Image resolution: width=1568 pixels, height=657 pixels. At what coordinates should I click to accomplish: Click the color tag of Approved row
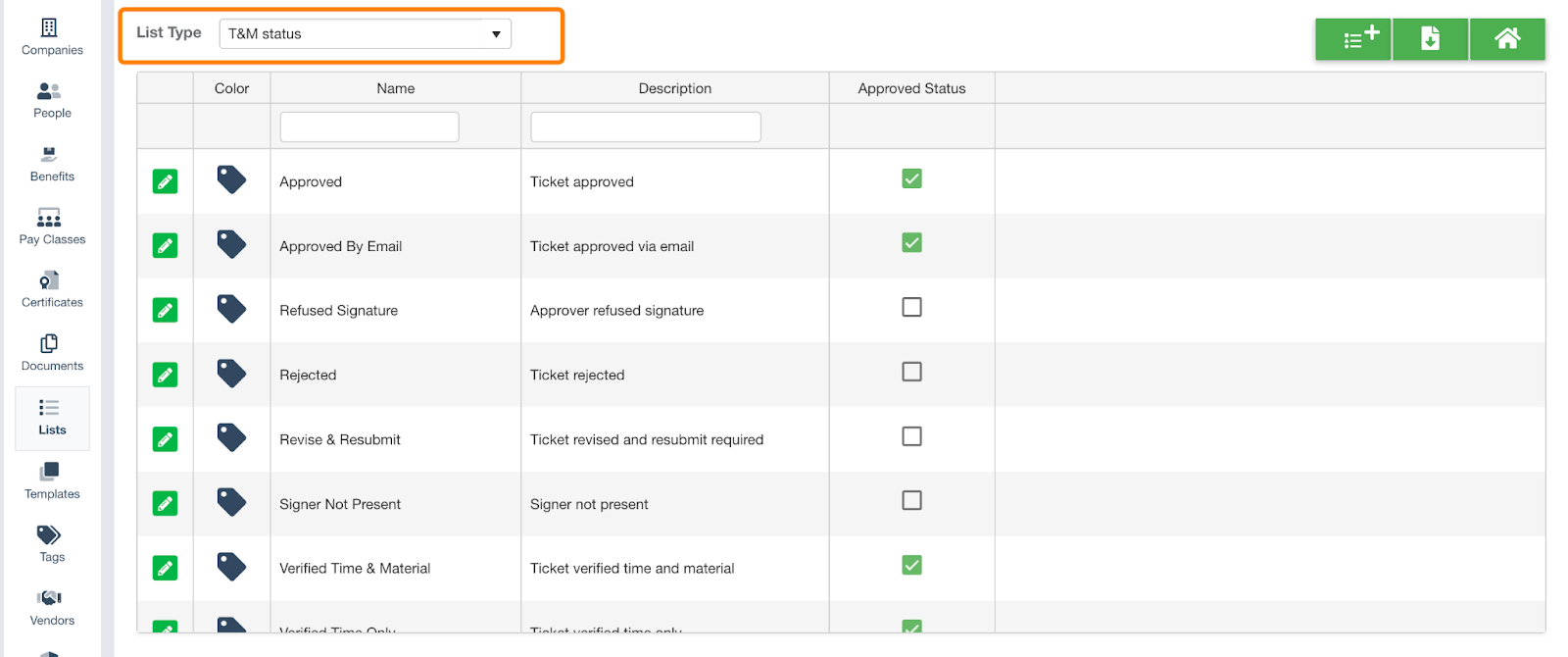coord(231,179)
